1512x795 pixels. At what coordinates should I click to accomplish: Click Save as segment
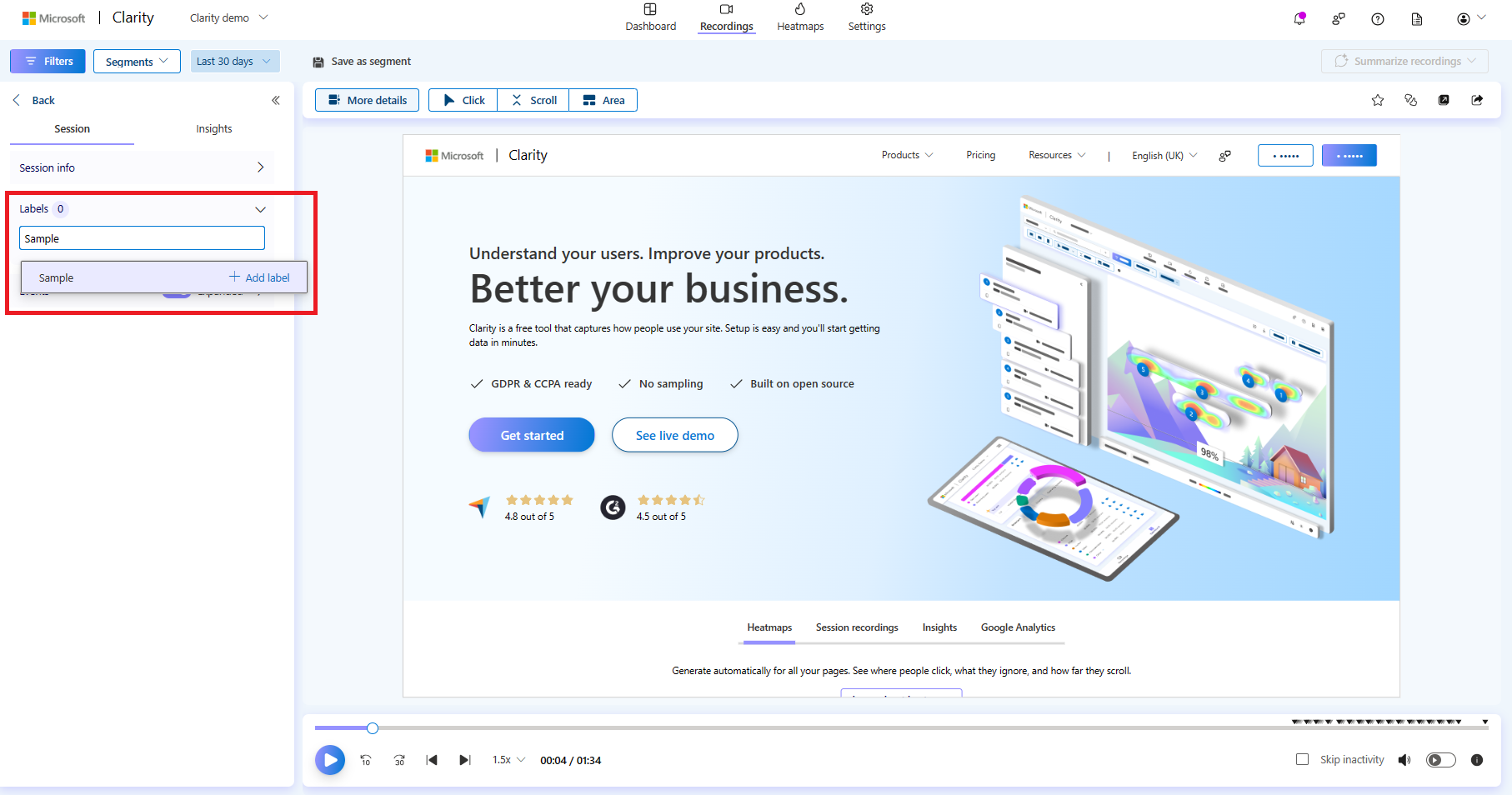click(362, 62)
